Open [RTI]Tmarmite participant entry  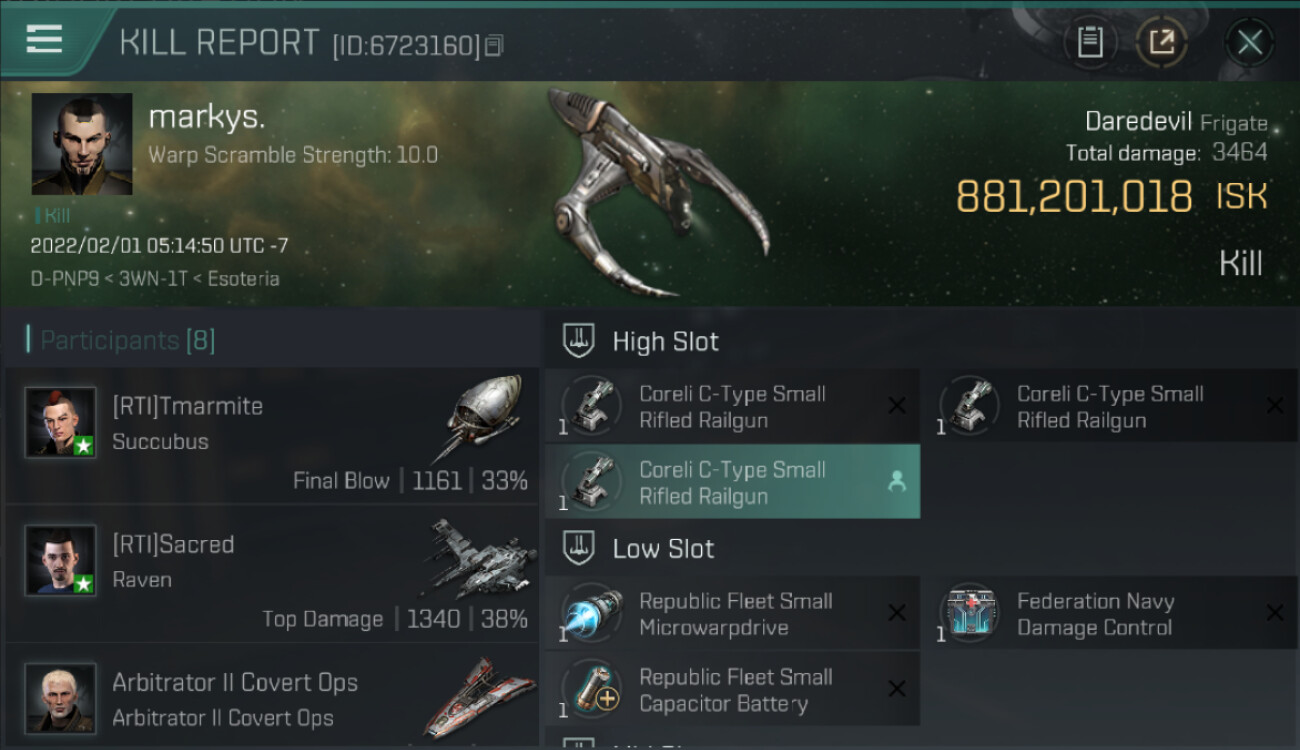pos(272,436)
